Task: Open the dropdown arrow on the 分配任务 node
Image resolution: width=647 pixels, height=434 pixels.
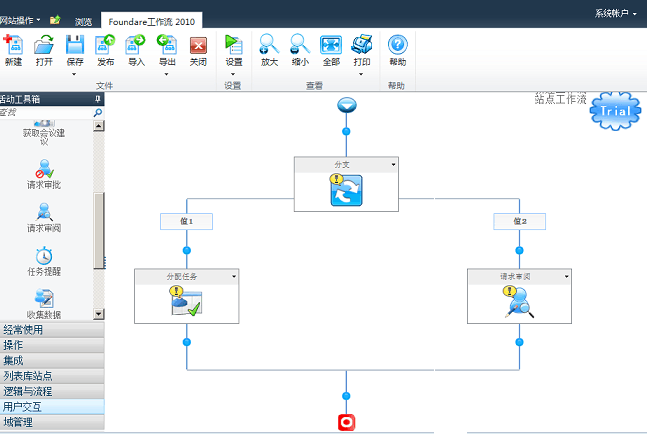Action: (x=234, y=276)
